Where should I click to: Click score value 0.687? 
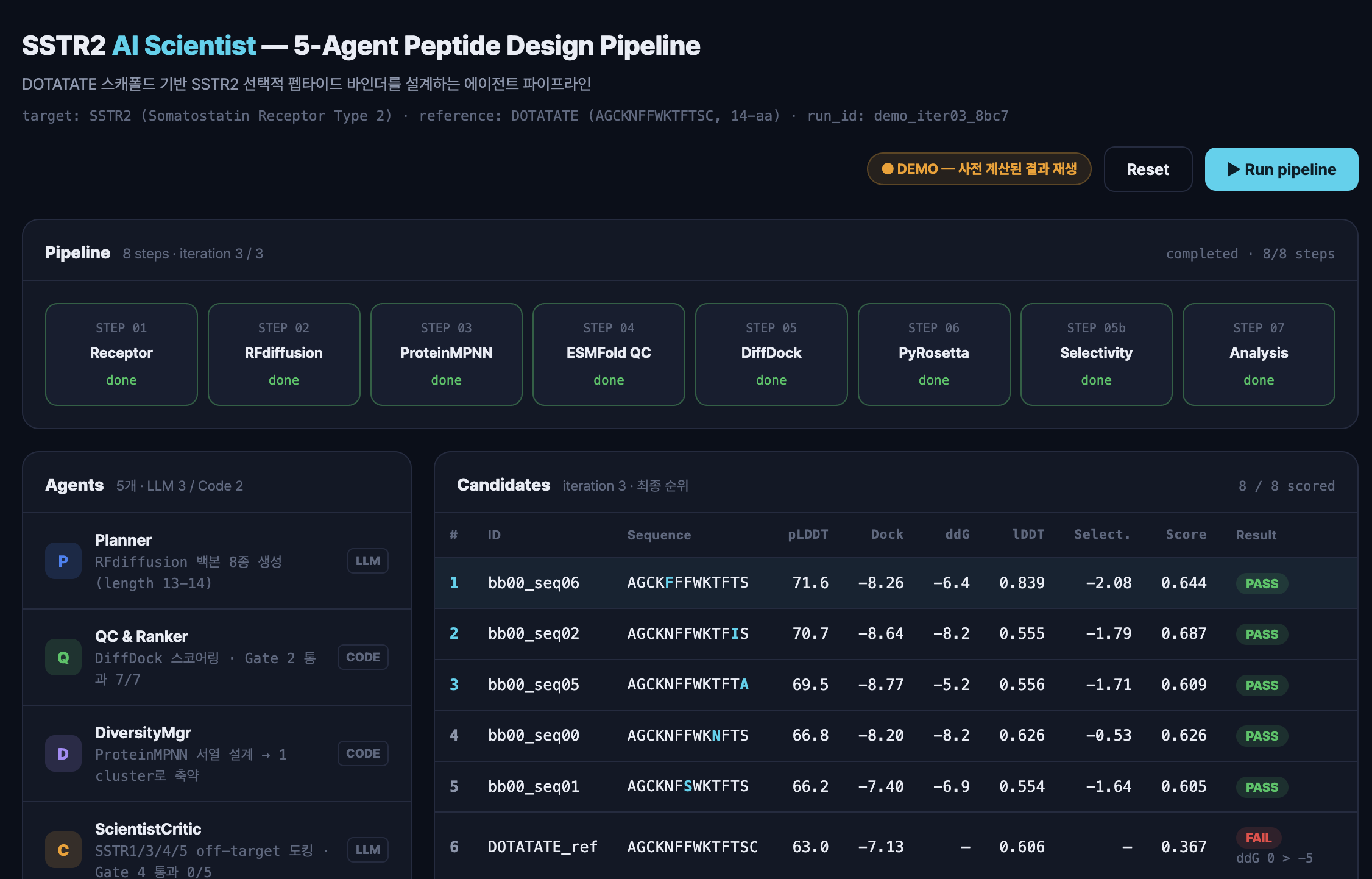click(1184, 634)
